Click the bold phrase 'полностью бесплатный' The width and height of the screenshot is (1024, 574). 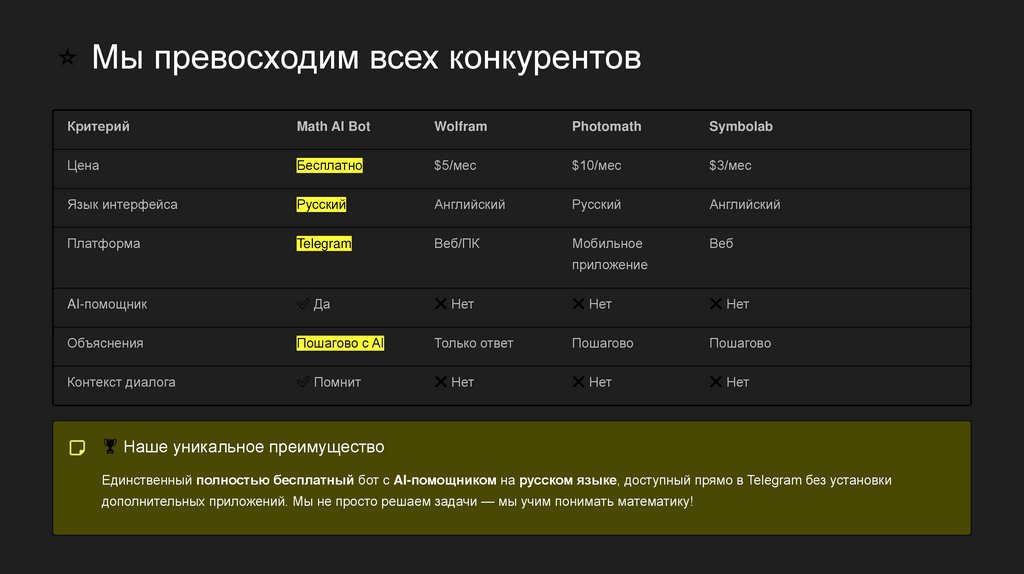275,480
